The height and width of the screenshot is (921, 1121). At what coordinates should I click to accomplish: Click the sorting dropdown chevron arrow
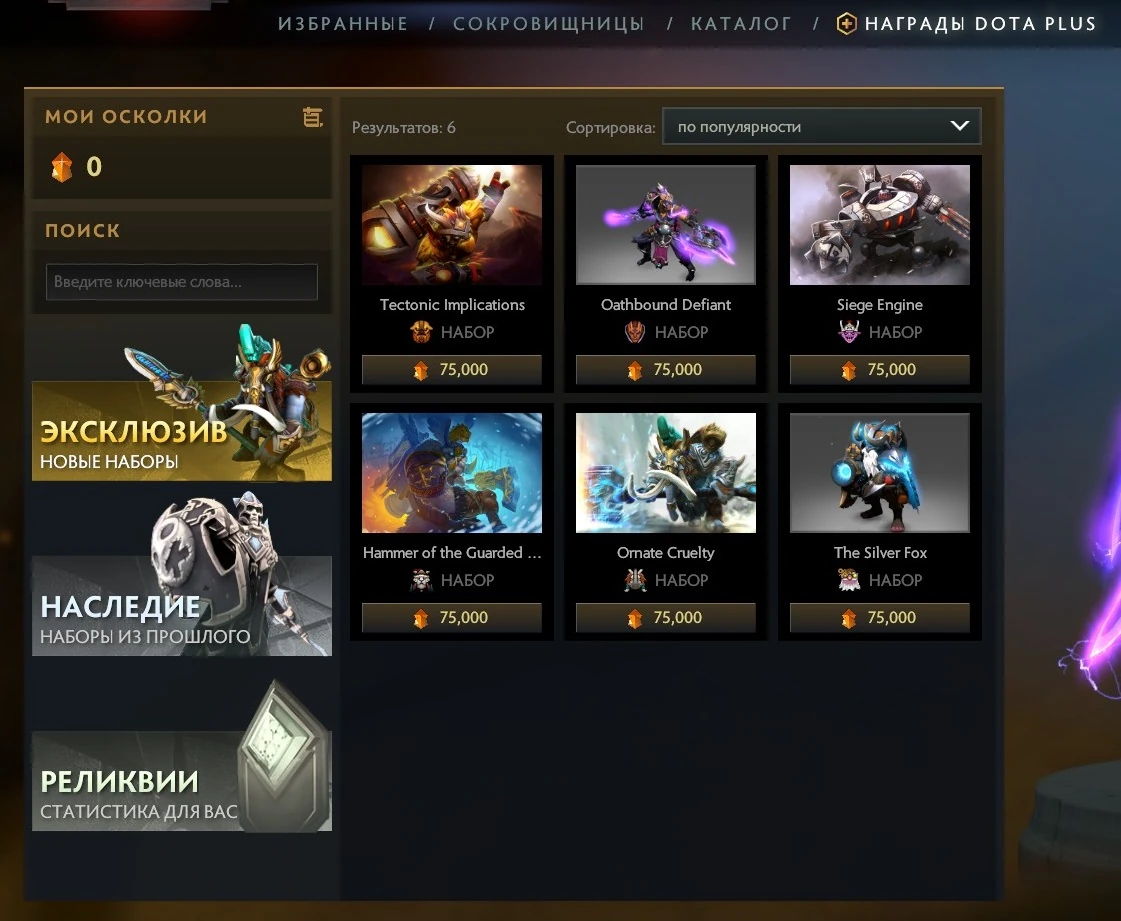point(959,126)
